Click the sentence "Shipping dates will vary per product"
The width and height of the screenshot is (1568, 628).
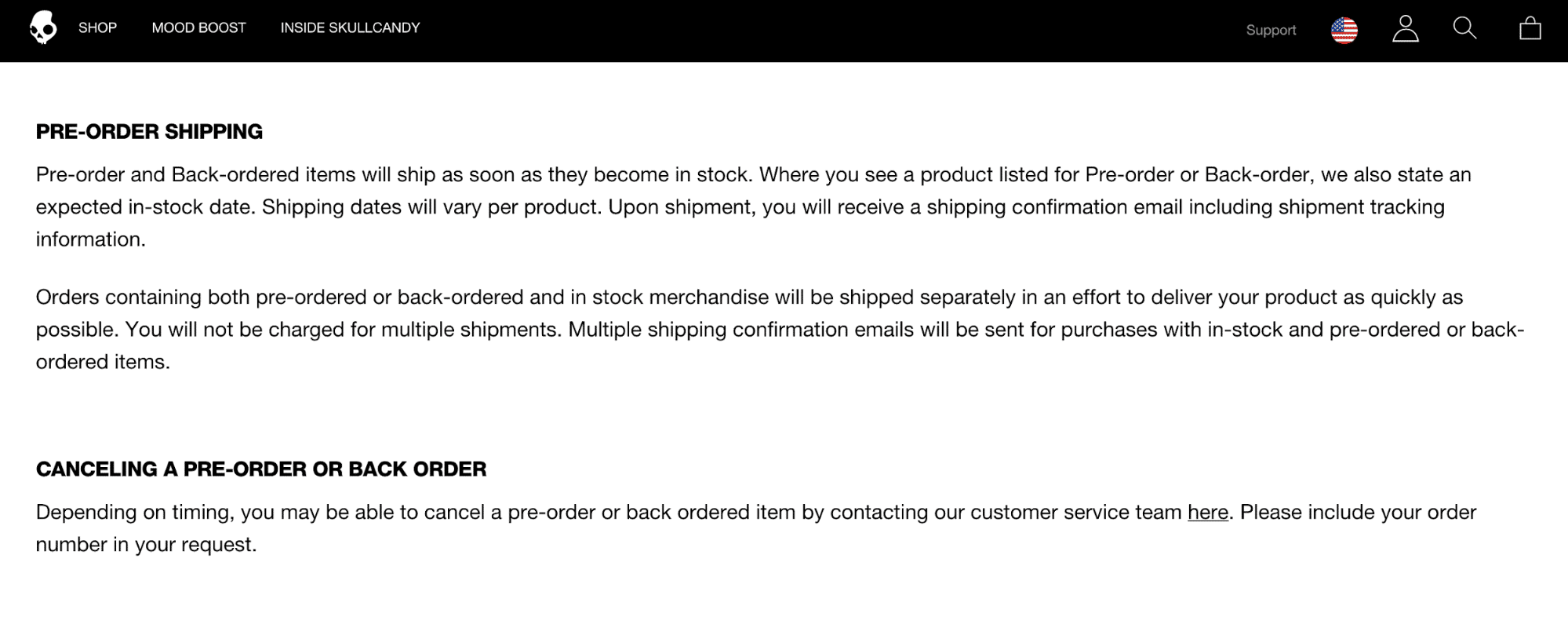click(431, 207)
